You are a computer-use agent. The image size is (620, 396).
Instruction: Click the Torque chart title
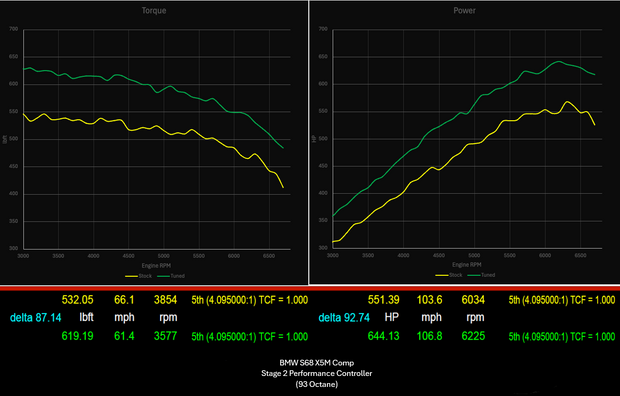click(x=154, y=11)
